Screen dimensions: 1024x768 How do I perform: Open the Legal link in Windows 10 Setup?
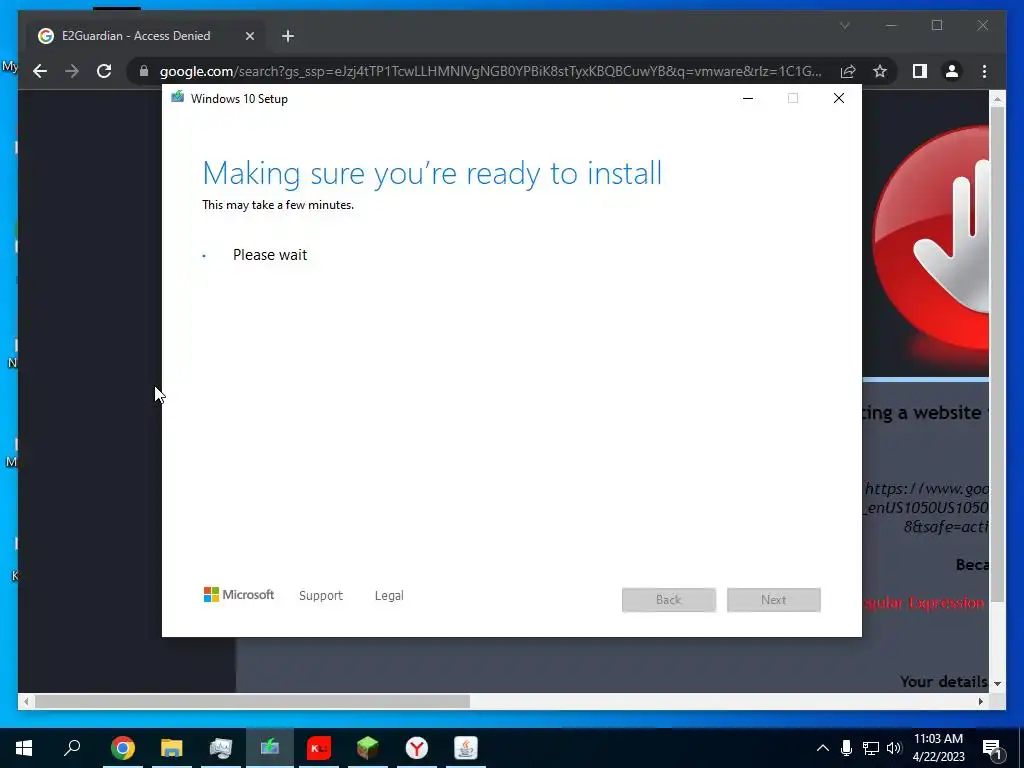[x=389, y=596]
